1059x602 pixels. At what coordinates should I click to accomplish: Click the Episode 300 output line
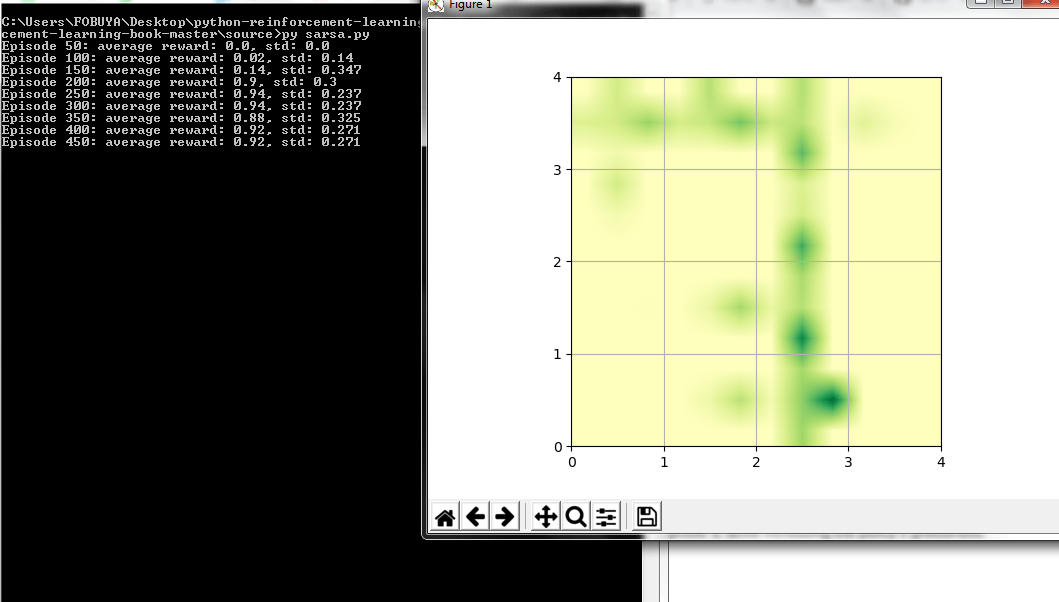(181, 106)
